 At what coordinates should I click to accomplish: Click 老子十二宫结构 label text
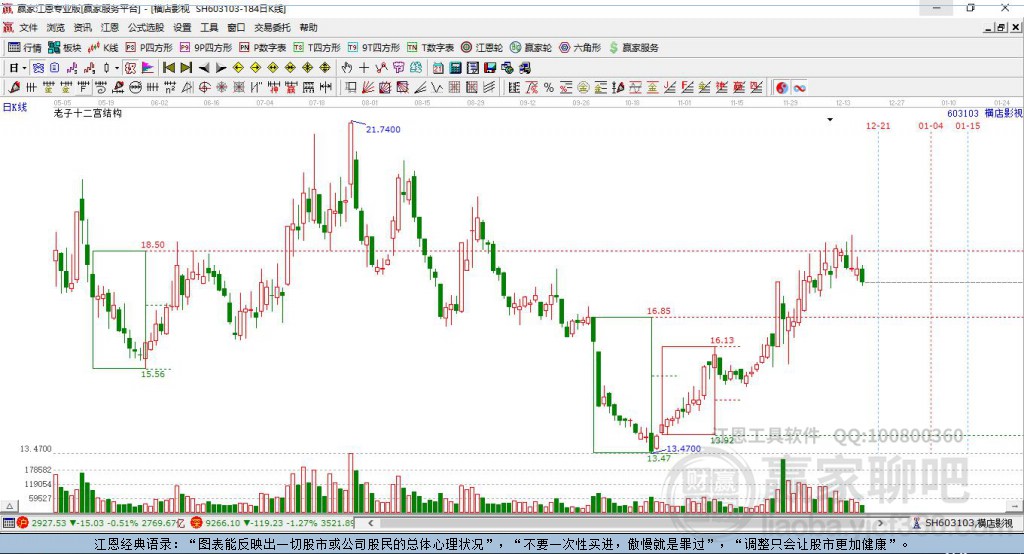[88, 113]
